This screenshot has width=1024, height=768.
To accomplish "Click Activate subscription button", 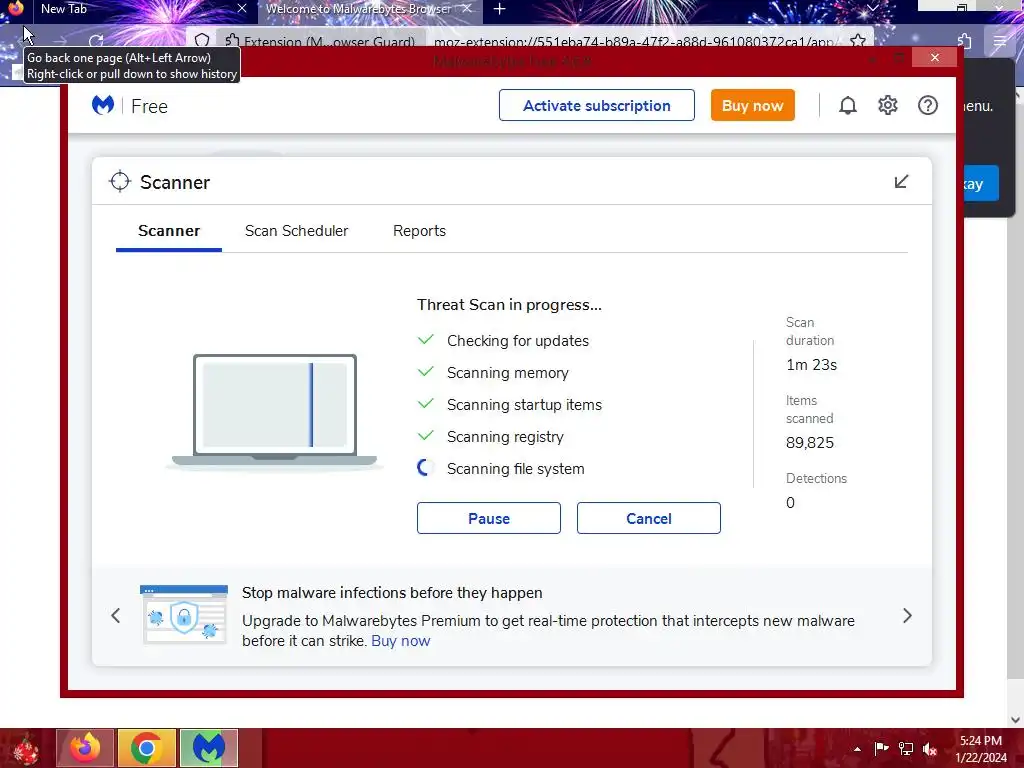I will (596, 105).
